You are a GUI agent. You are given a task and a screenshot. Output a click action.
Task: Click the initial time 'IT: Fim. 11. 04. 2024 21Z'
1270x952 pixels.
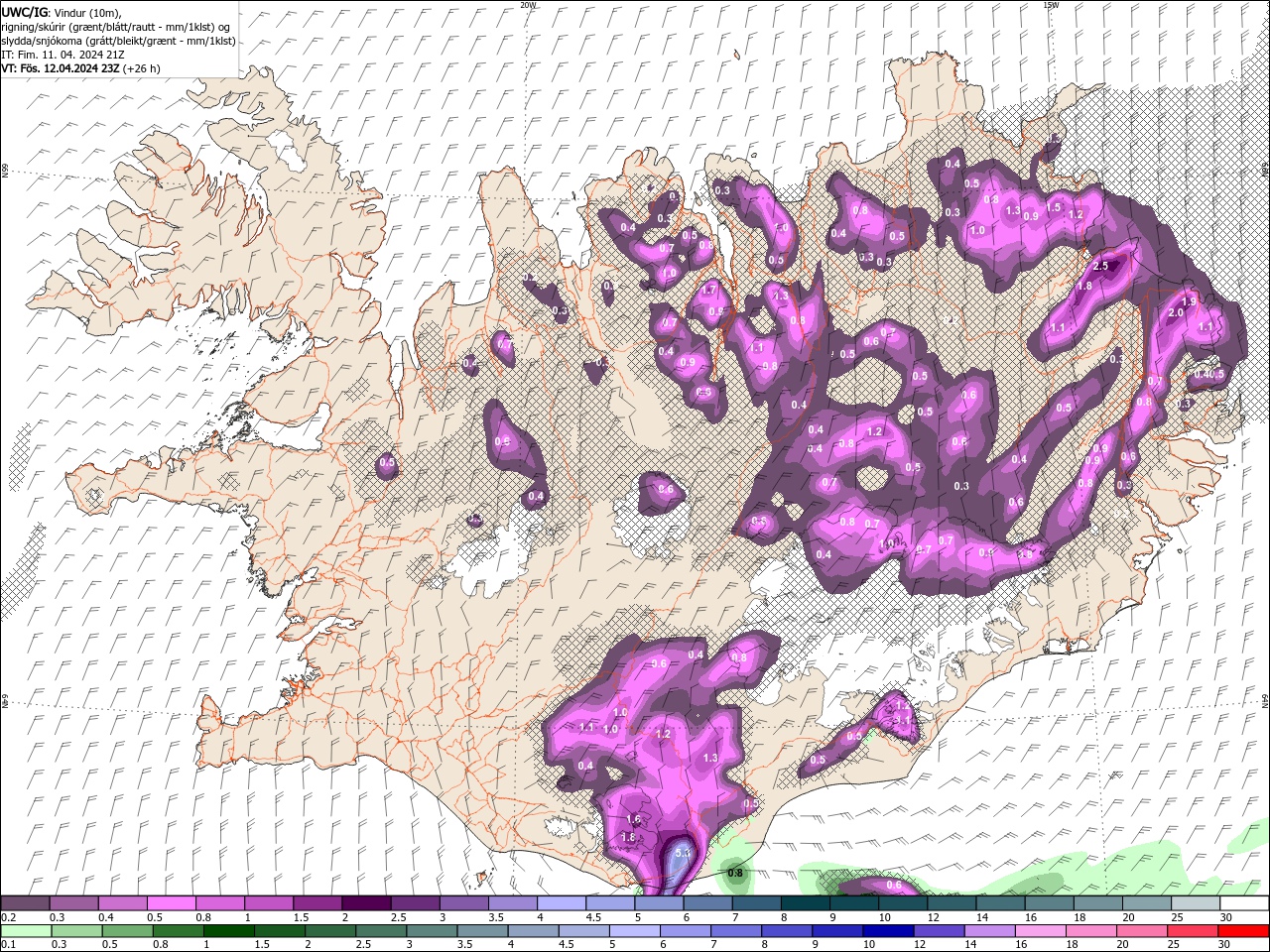tap(63, 55)
